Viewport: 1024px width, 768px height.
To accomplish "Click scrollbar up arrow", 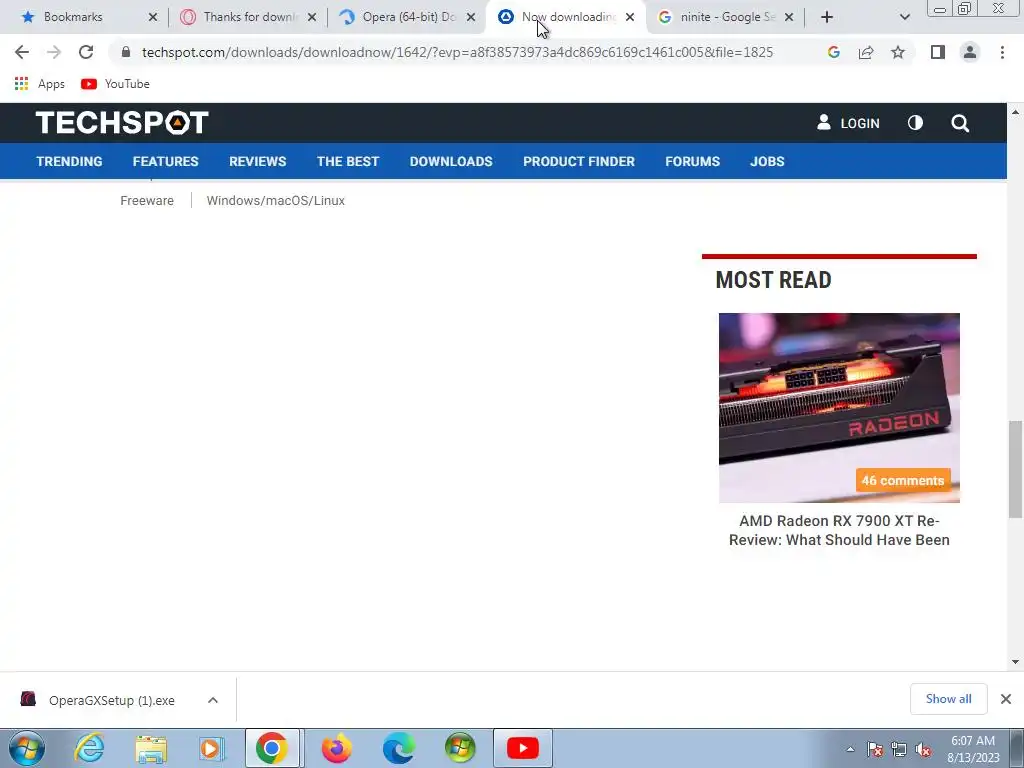I will [x=1016, y=112].
